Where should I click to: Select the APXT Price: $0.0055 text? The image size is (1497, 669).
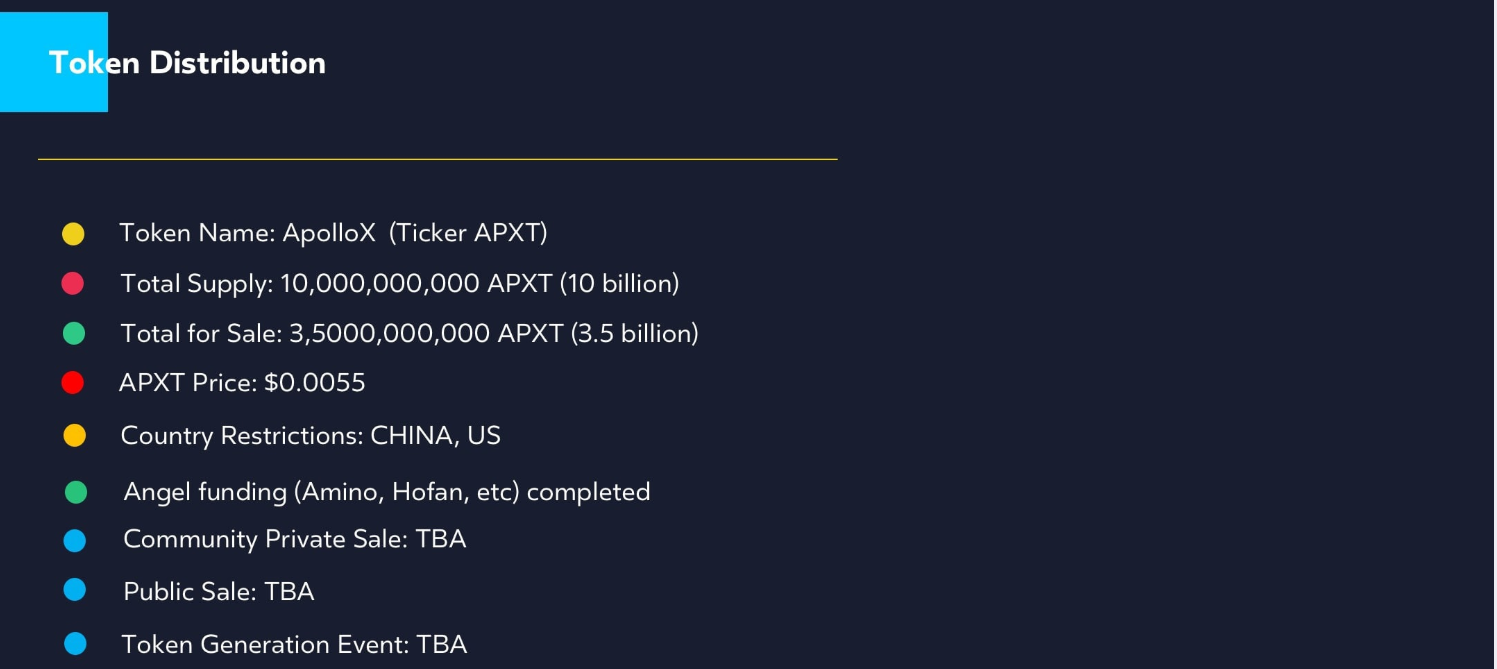242,383
